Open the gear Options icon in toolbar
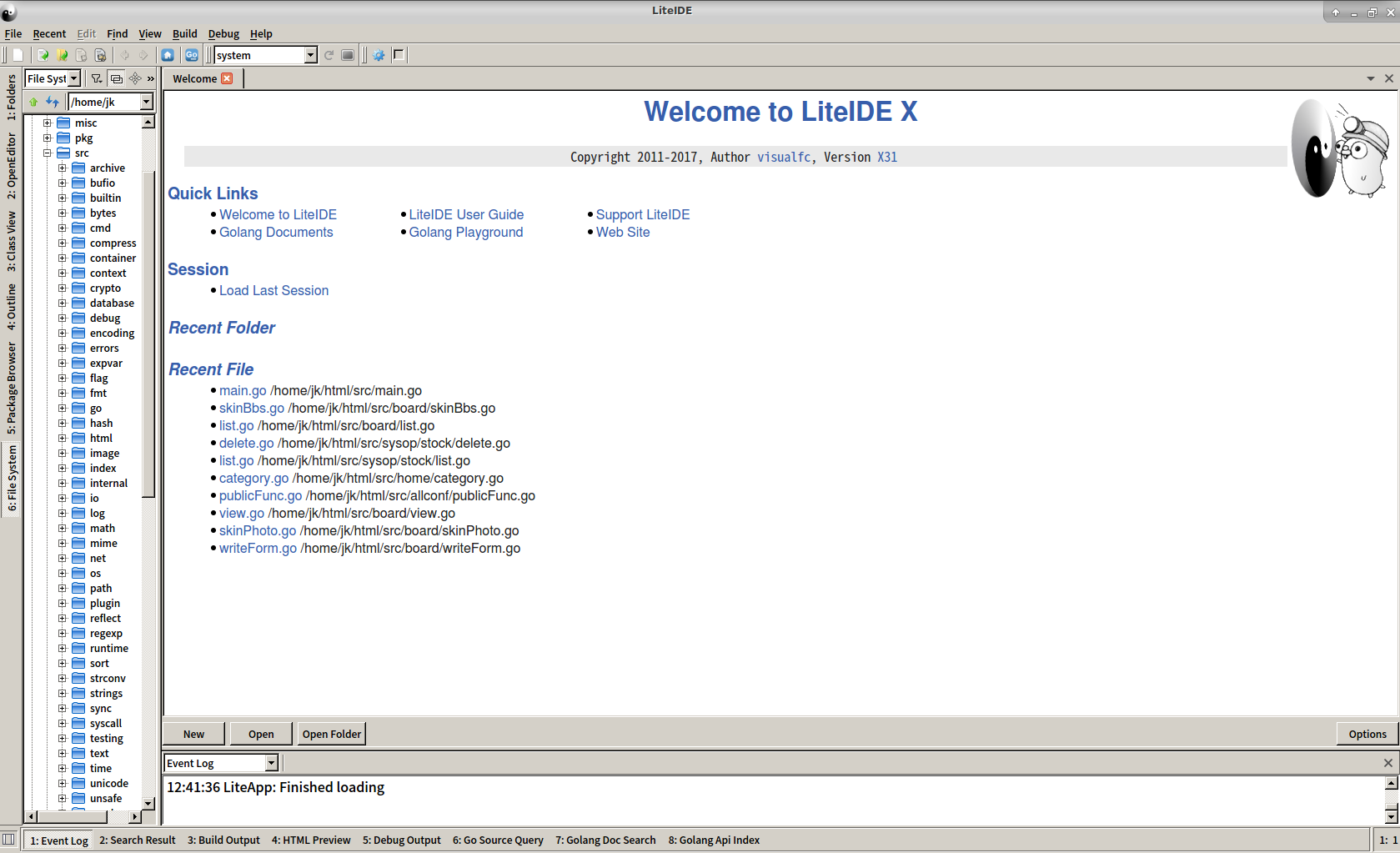1400x853 pixels. pyautogui.click(x=379, y=55)
